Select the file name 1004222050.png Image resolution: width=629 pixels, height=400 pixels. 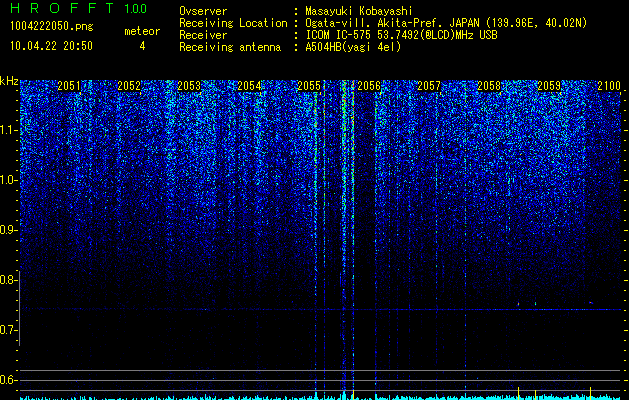tap(52, 26)
